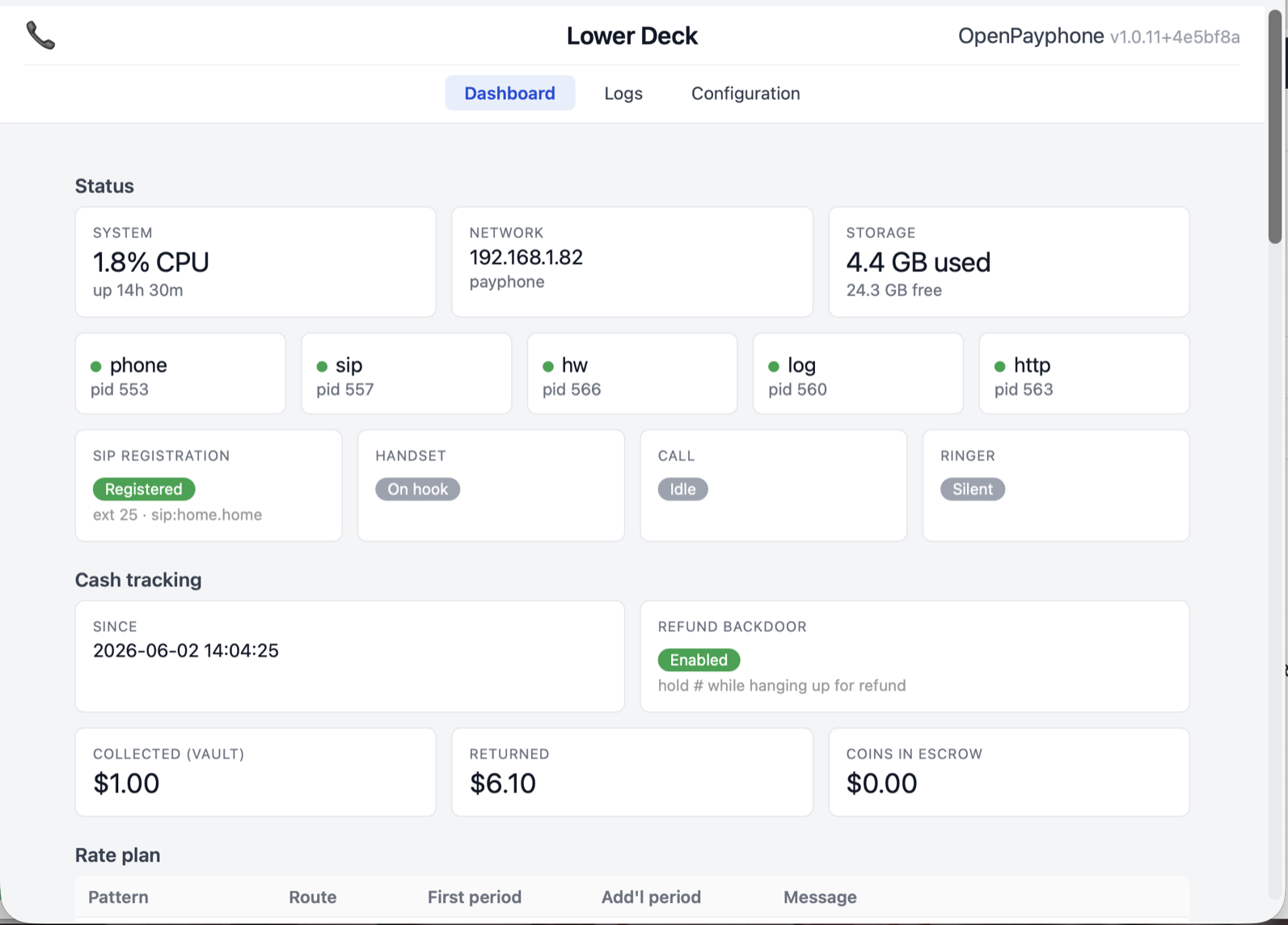Click ext 25 · sip:home.home text

coord(178,515)
